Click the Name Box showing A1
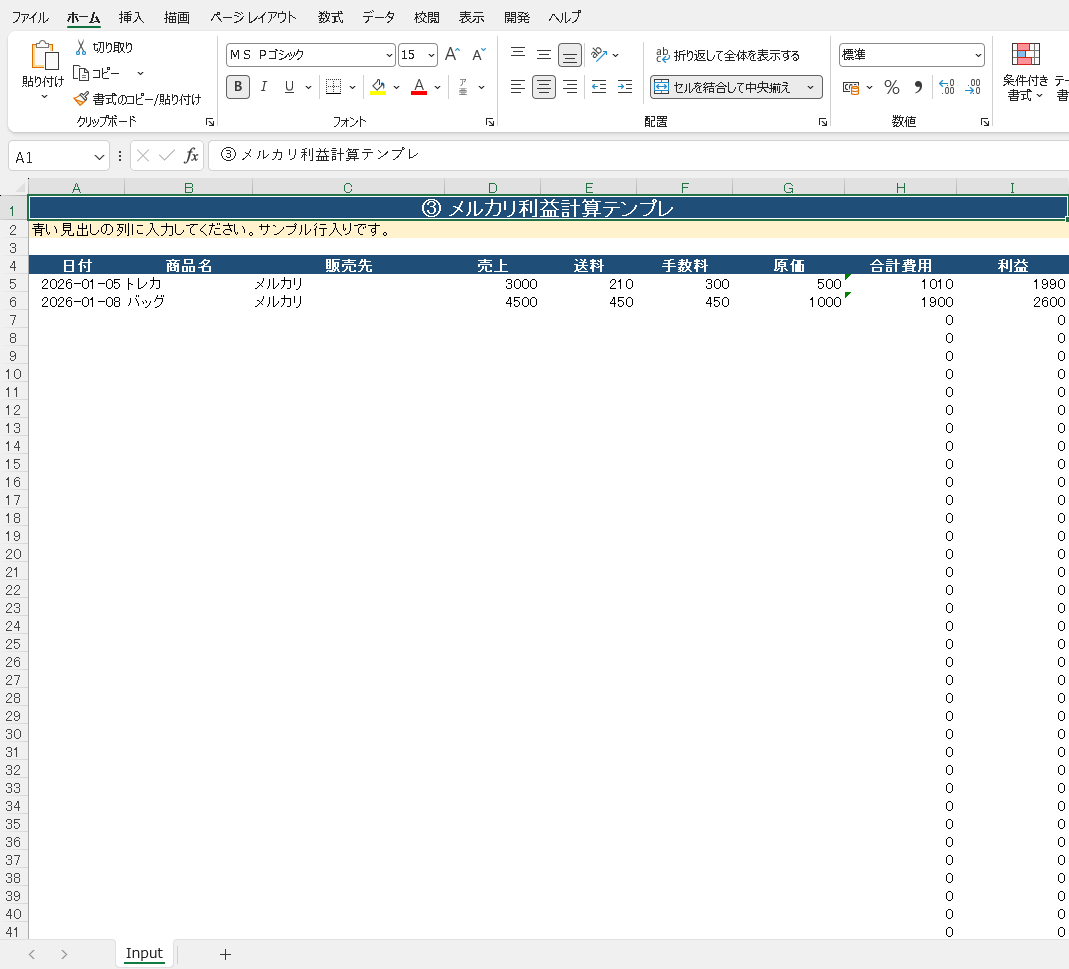The width and height of the screenshot is (1069, 969). tap(53, 157)
